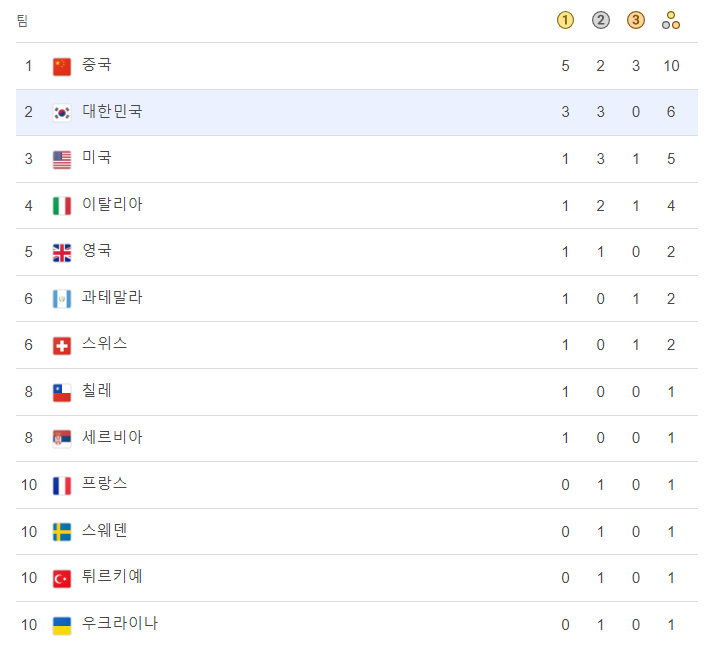
Task: Click the South Korea flag icon
Action: click(62, 113)
